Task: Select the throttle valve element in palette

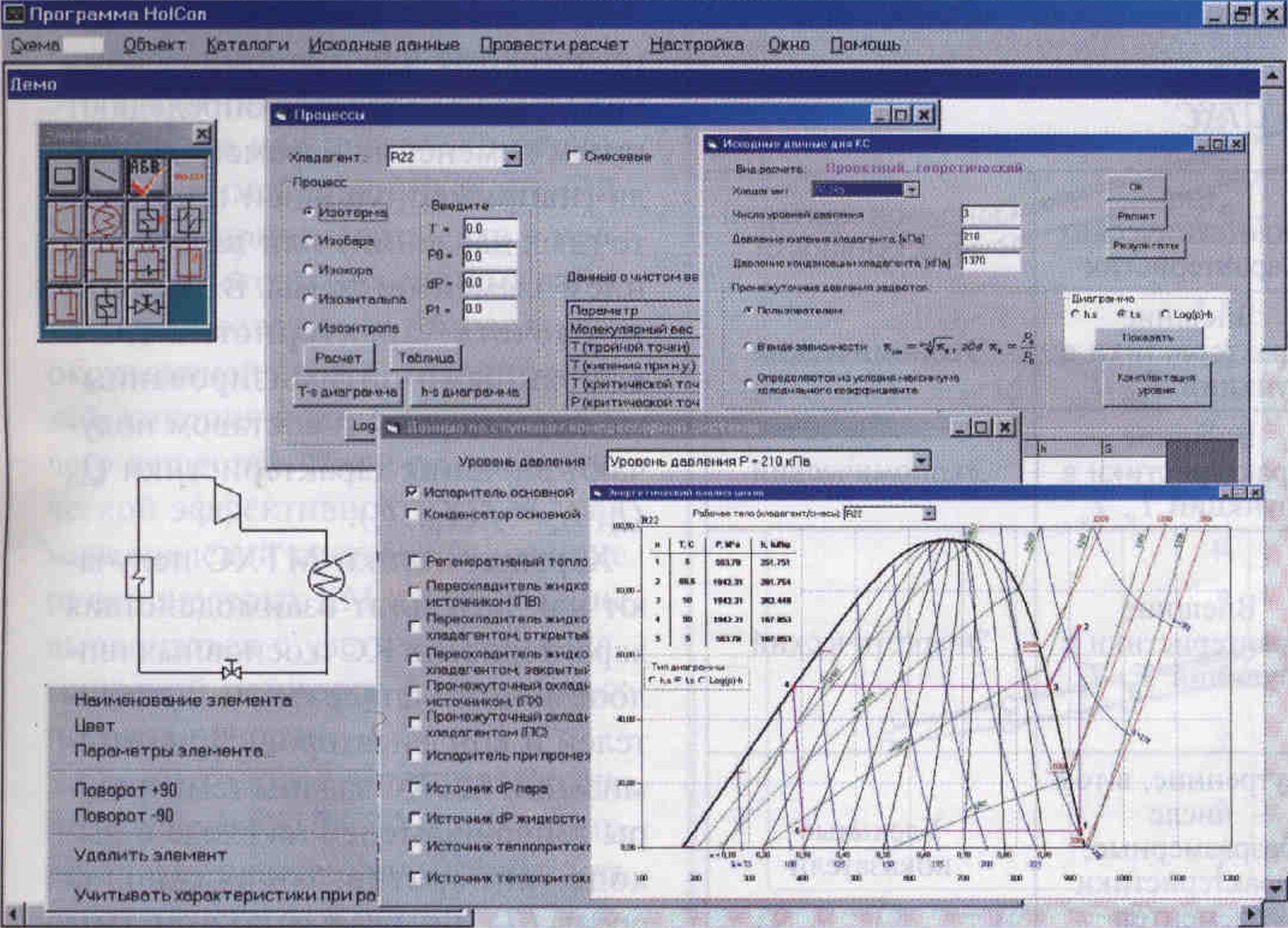Action: coord(147,307)
